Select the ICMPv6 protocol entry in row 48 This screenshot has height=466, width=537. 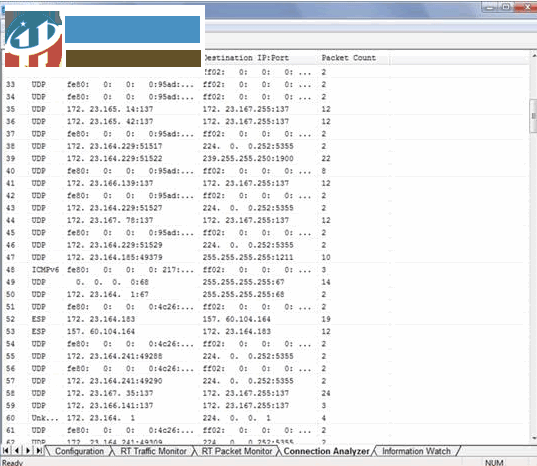tap(45, 270)
